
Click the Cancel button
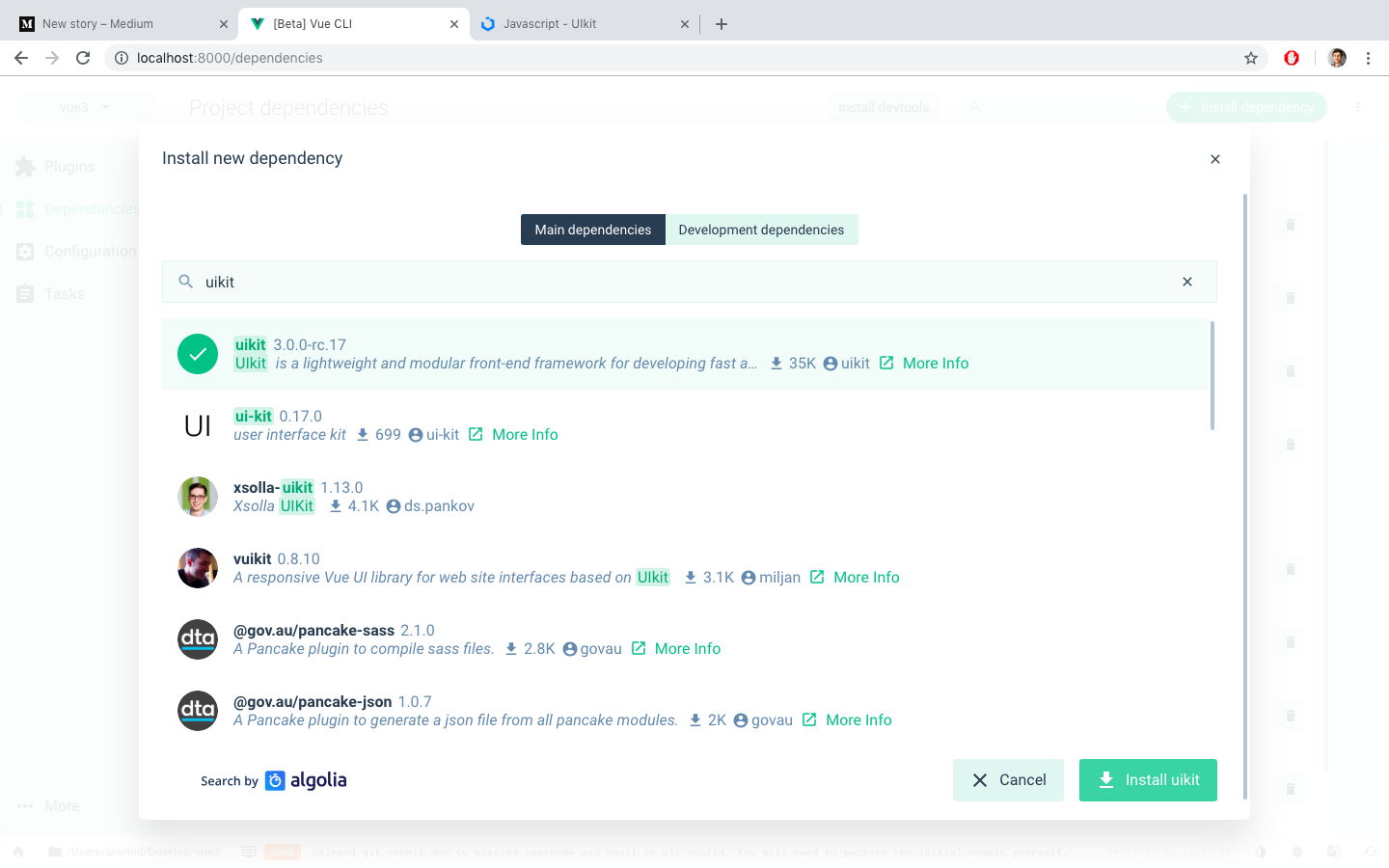pos(1008,780)
